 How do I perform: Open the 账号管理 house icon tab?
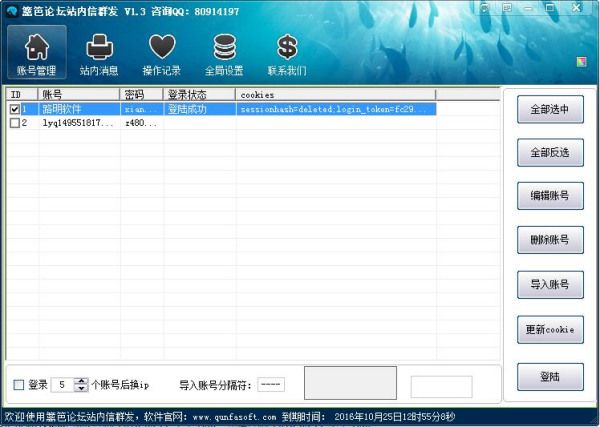pyautogui.click(x=37, y=53)
